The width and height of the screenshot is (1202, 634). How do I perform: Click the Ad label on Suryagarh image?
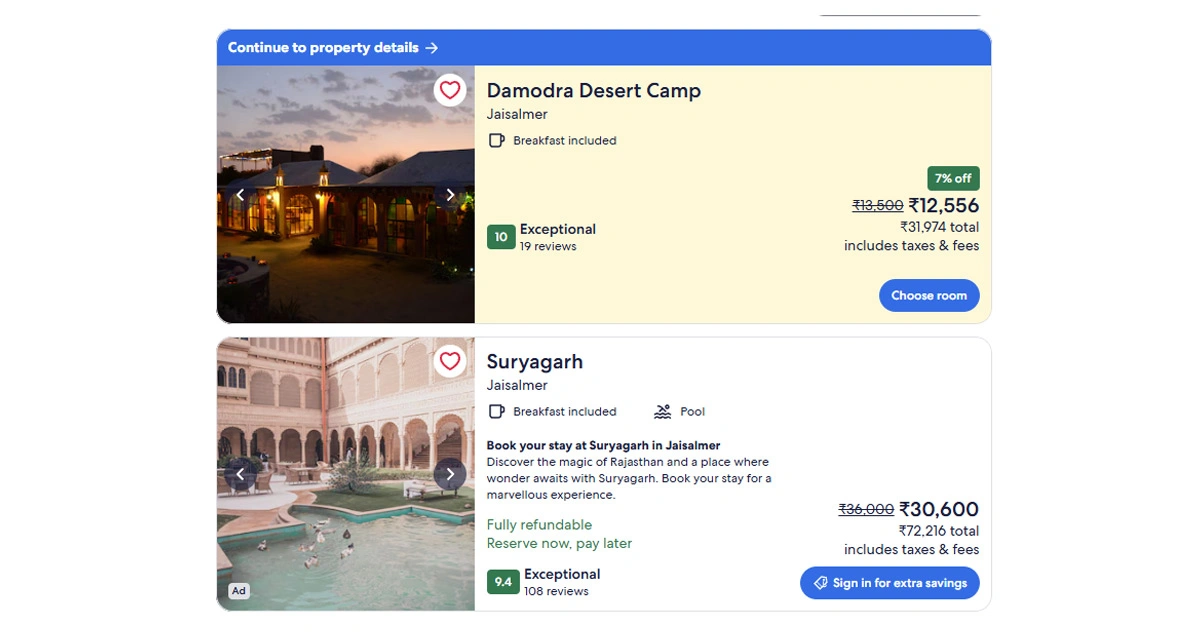click(238, 591)
